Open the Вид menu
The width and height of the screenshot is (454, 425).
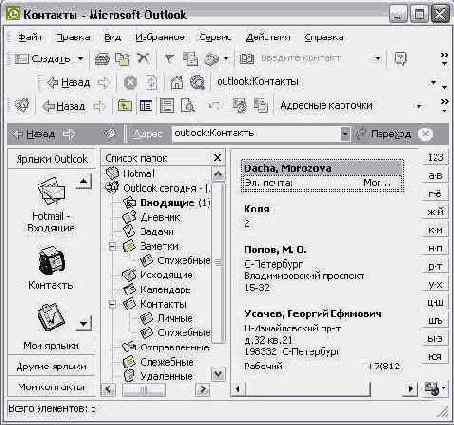[x=112, y=37]
